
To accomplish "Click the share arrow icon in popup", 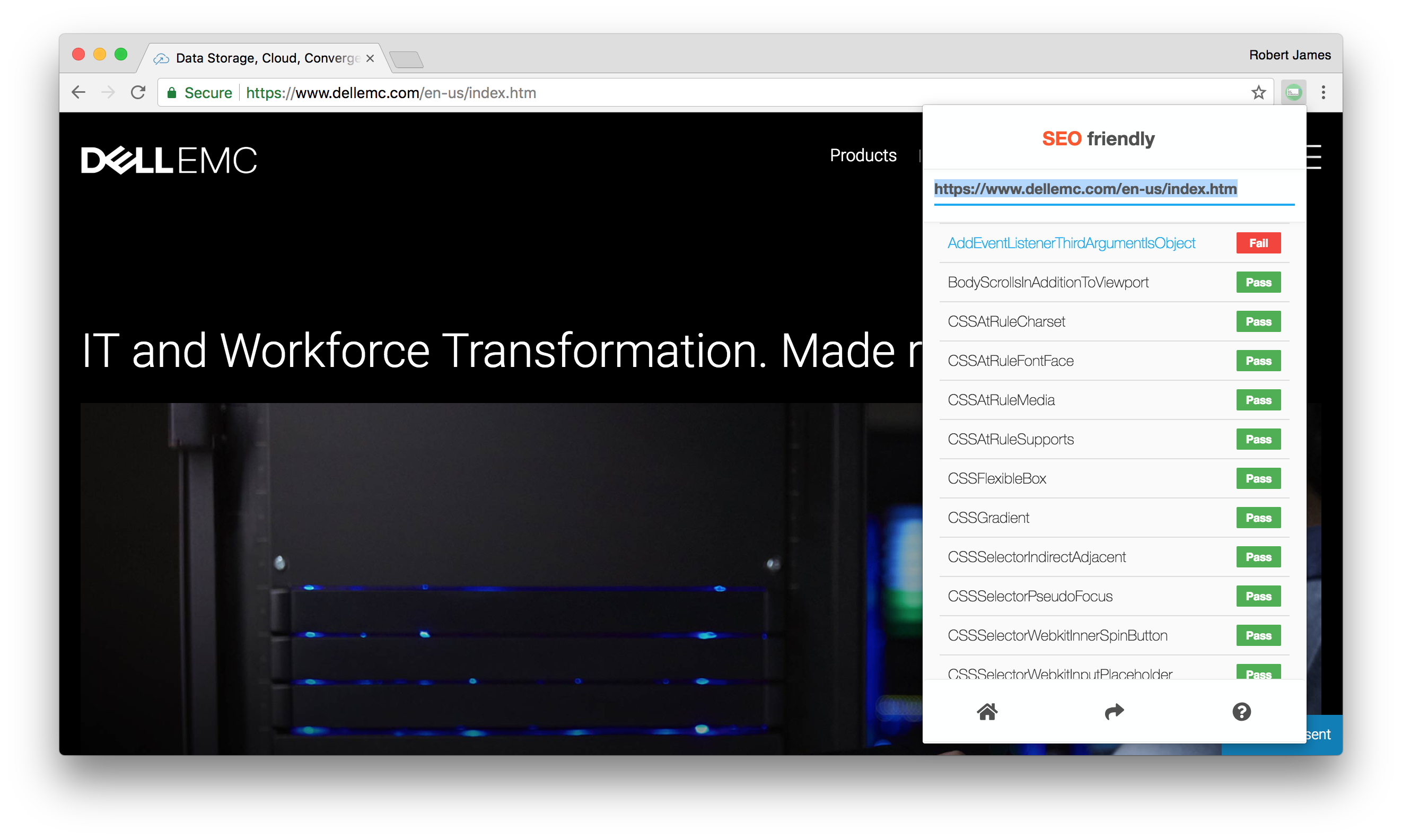I will pos(1114,712).
